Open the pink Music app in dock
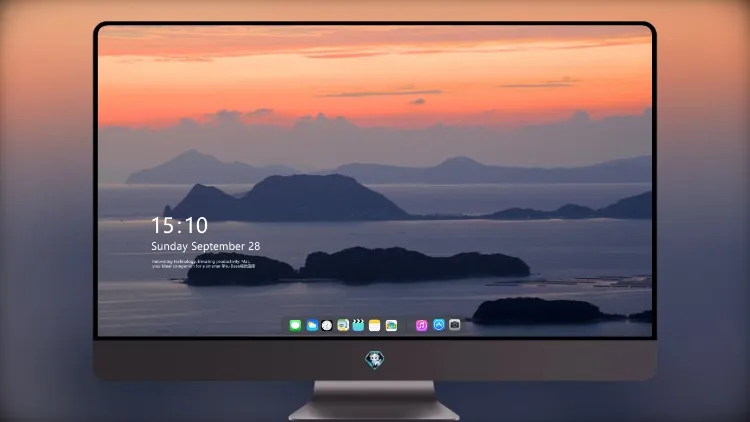Screen dimensions: 750x422 tap(421, 326)
